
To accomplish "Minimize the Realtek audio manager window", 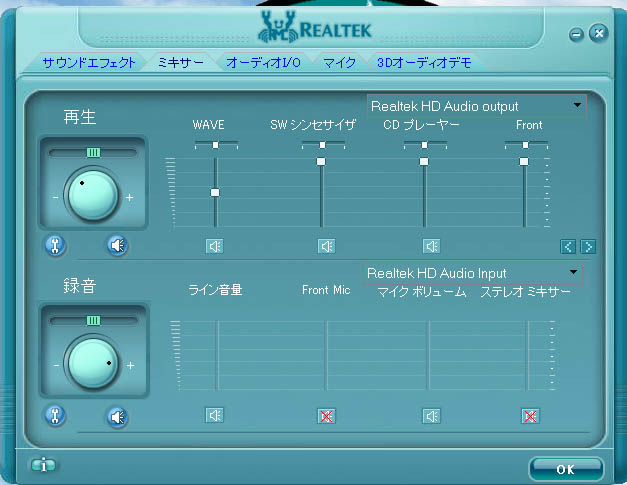I will [x=576, y=35].
